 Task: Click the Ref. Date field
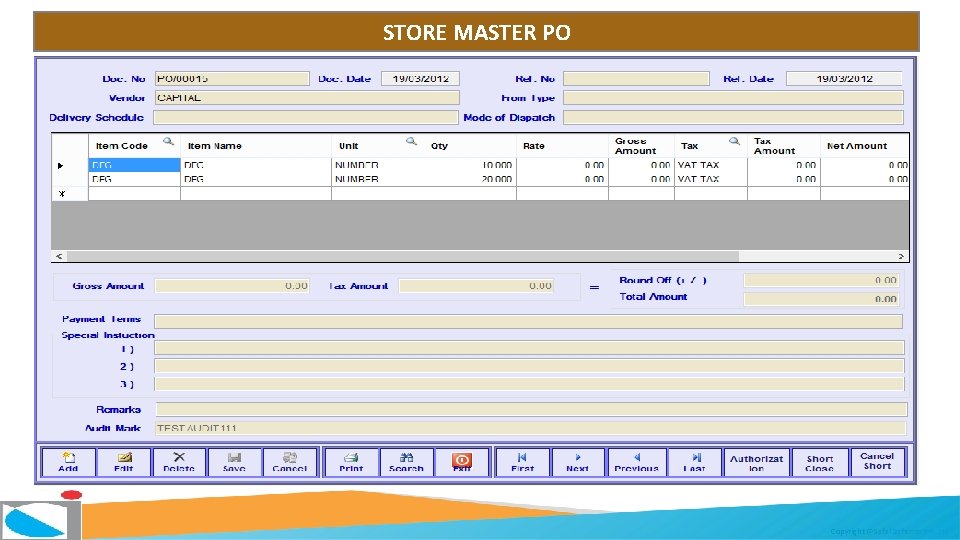point(844,78)
